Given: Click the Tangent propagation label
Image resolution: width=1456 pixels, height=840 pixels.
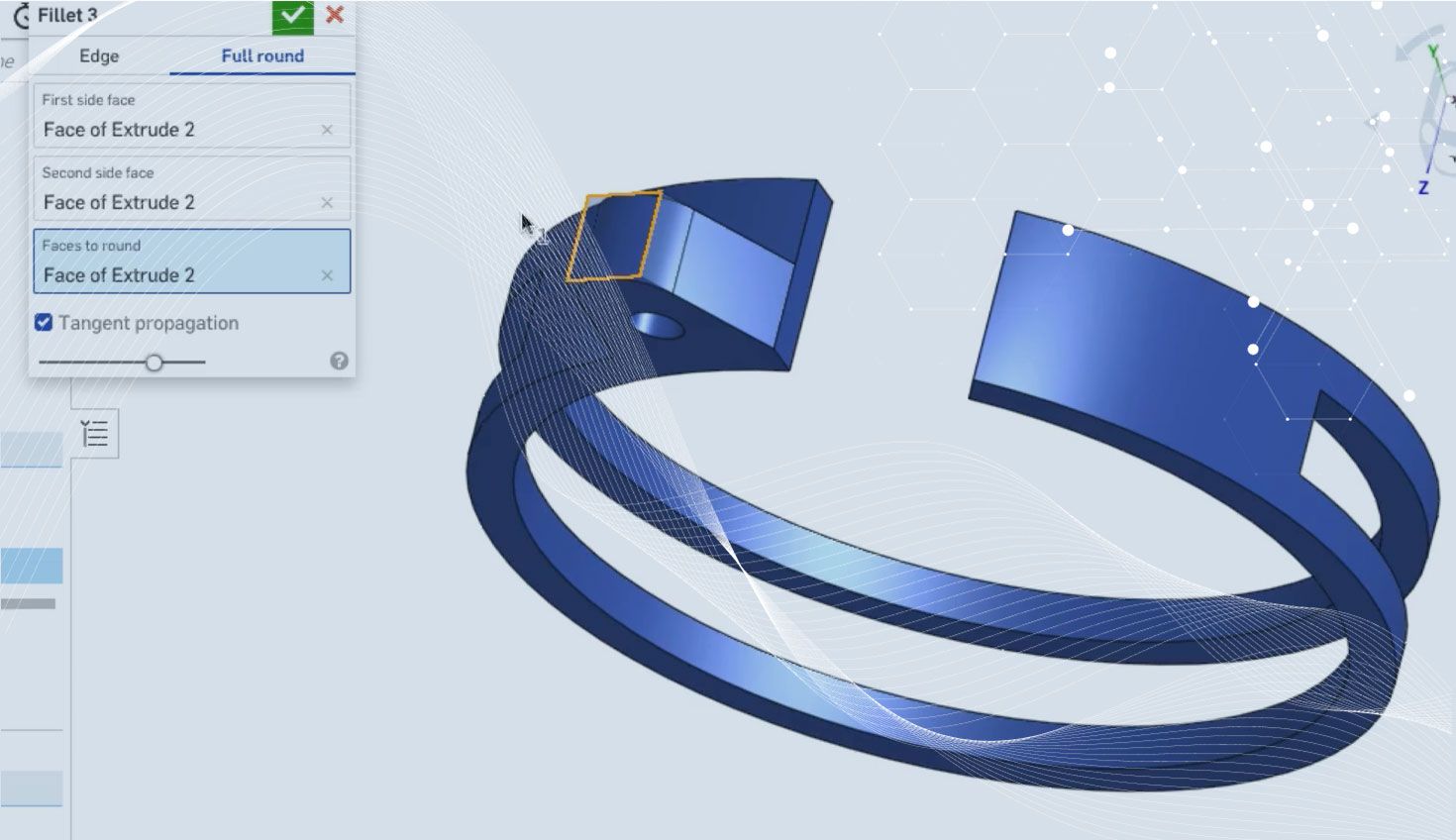Looking at the screenshot, I should click(x=149, y=323).
